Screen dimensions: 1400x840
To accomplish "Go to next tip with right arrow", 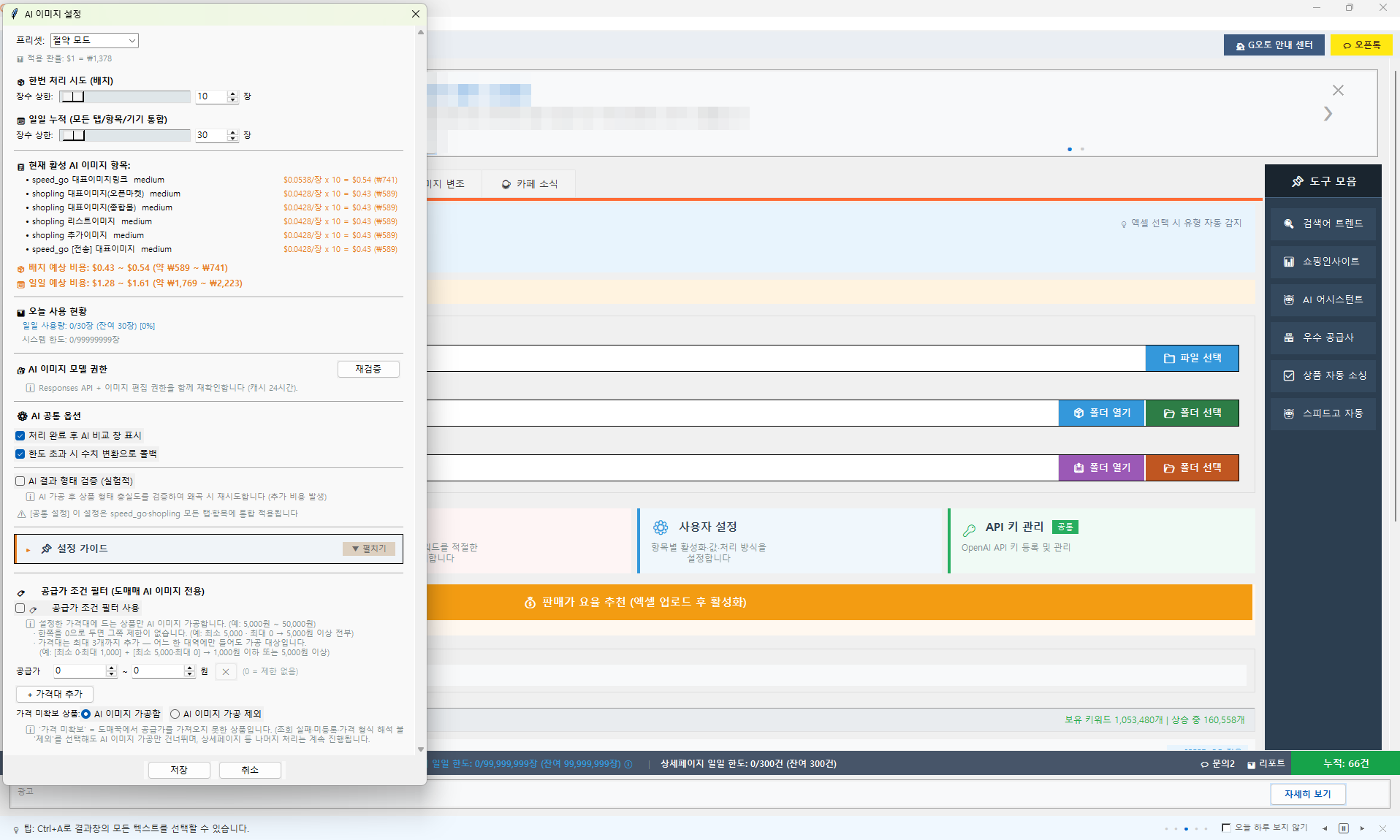I will tap(1362, 828).
